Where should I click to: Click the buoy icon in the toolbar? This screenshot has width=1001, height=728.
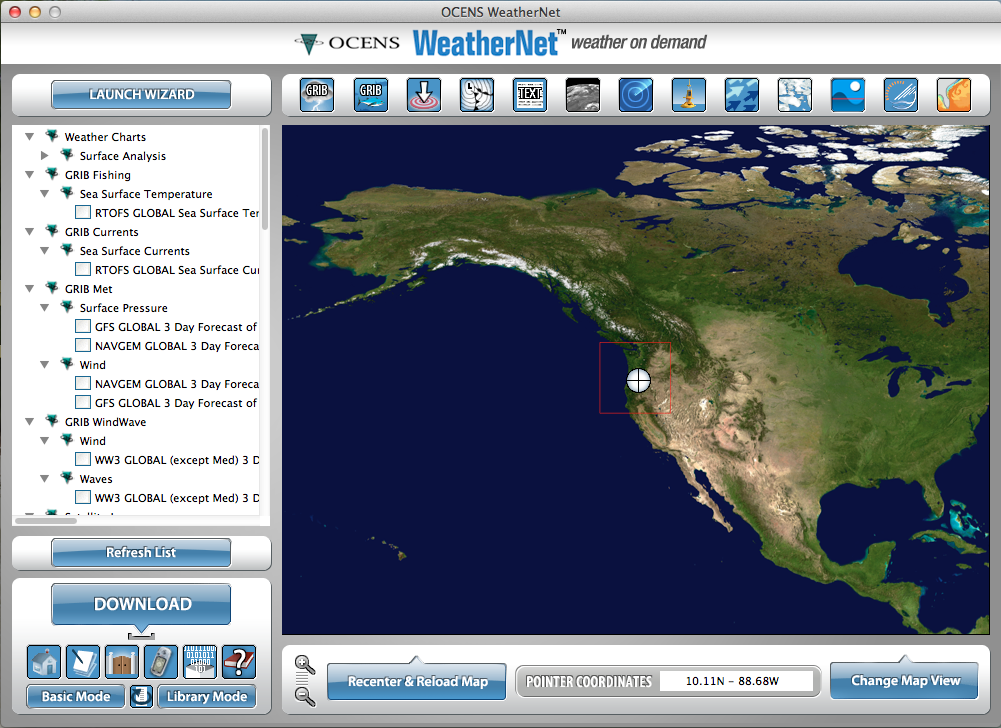688,95
